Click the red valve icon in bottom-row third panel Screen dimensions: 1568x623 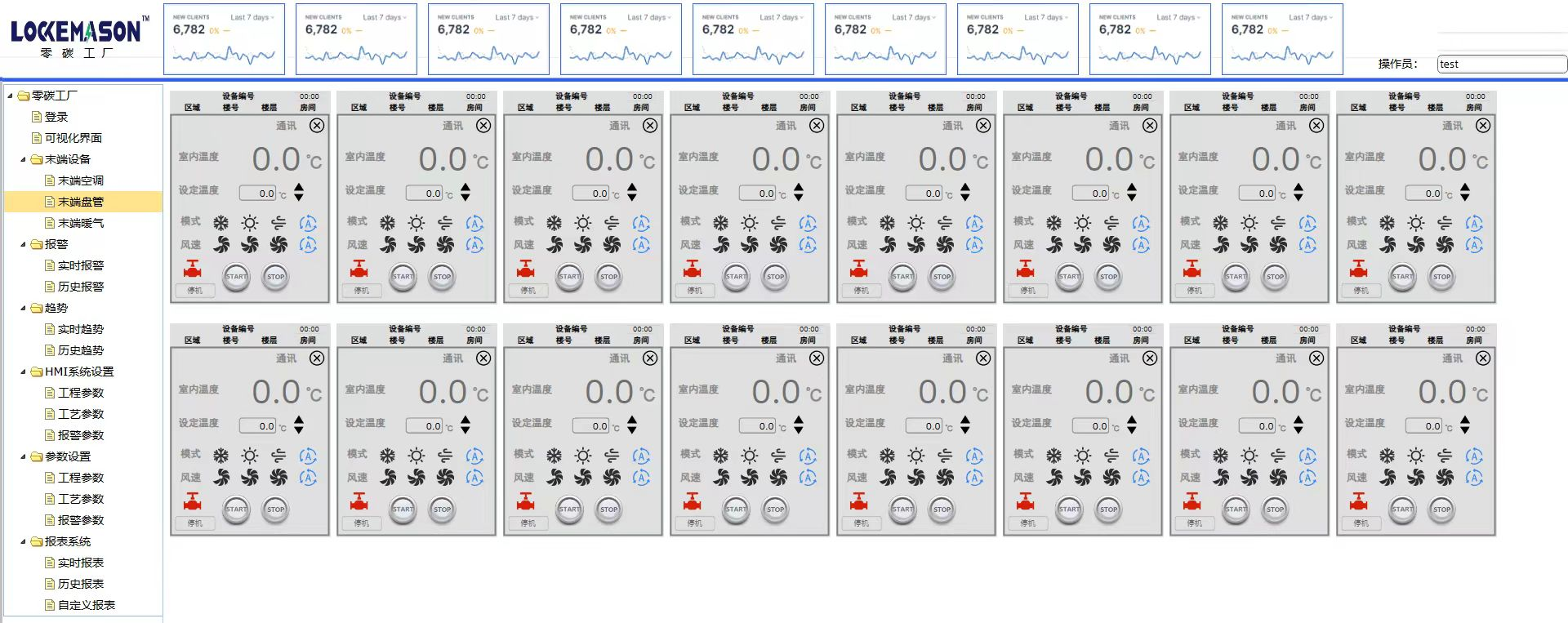click(x=526, y=501)
